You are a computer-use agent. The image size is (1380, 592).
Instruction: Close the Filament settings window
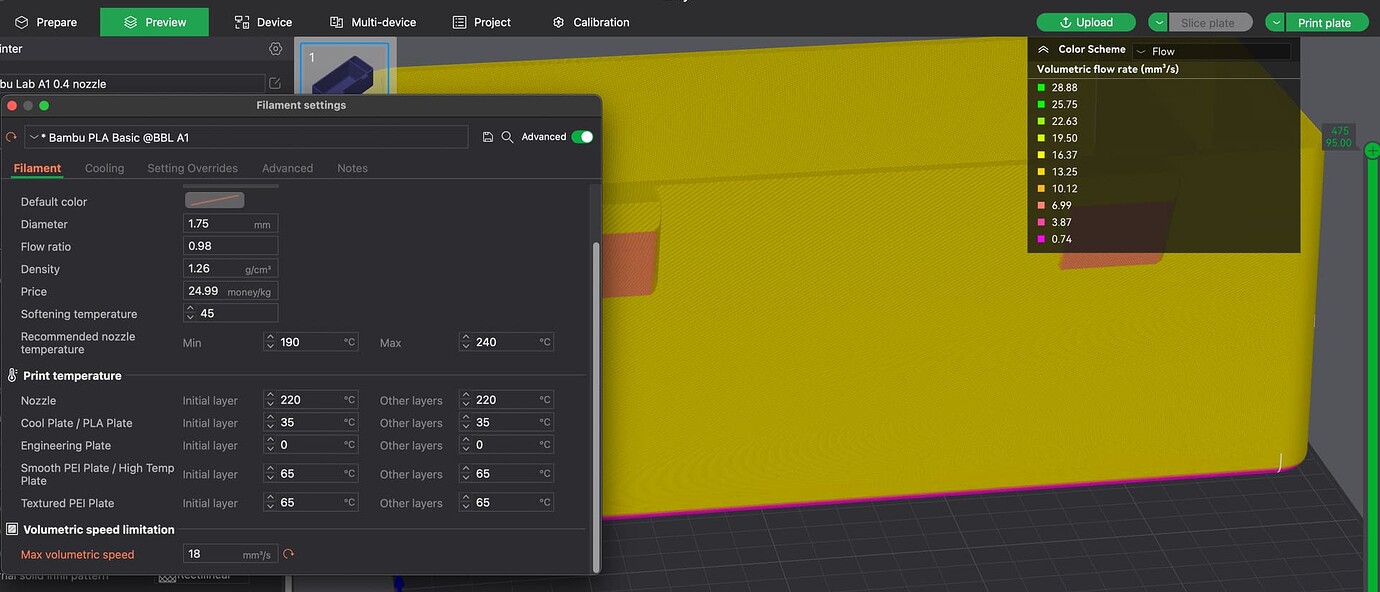point(12,105)
